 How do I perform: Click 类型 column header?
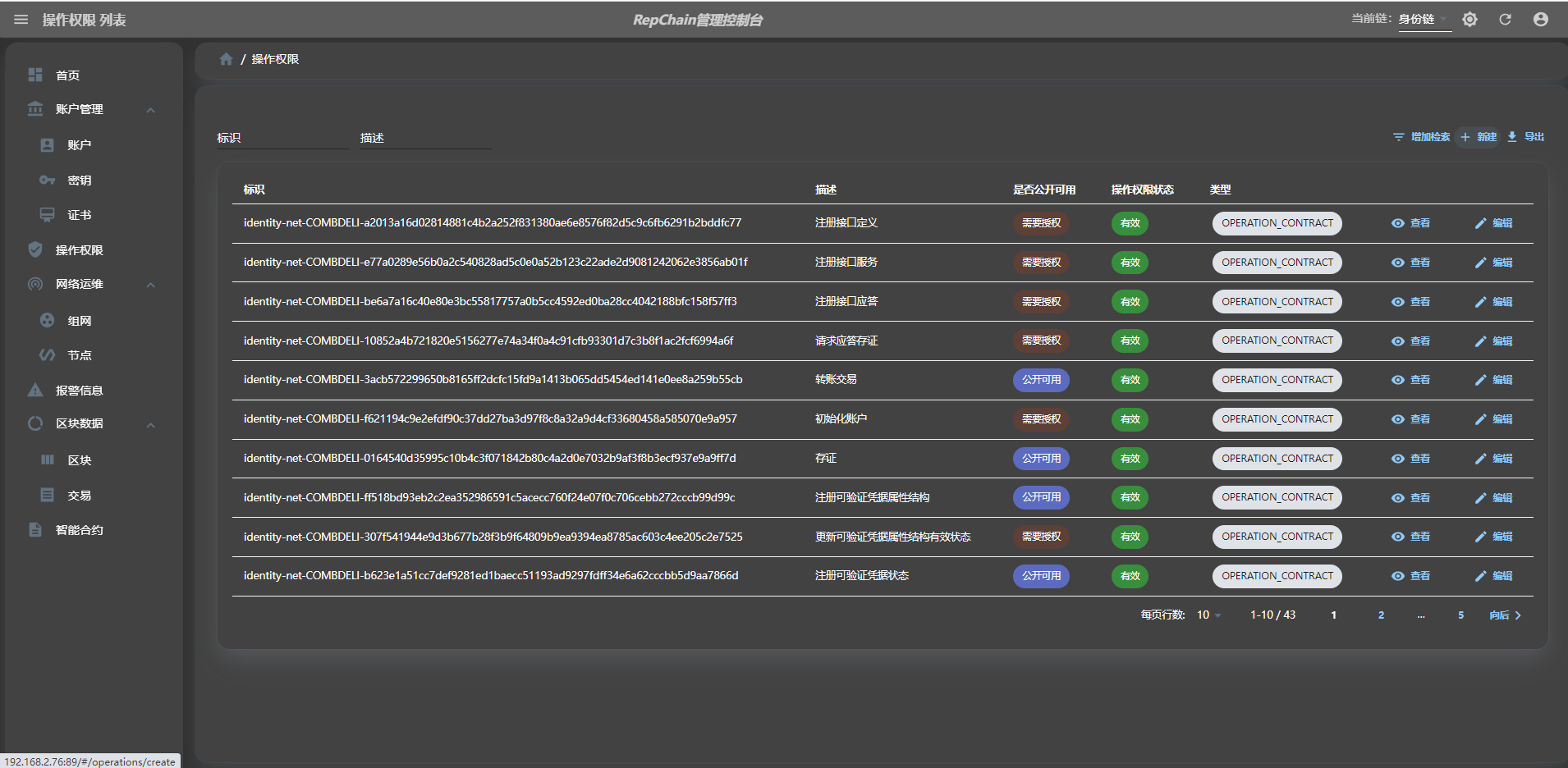click(1220, 190)
